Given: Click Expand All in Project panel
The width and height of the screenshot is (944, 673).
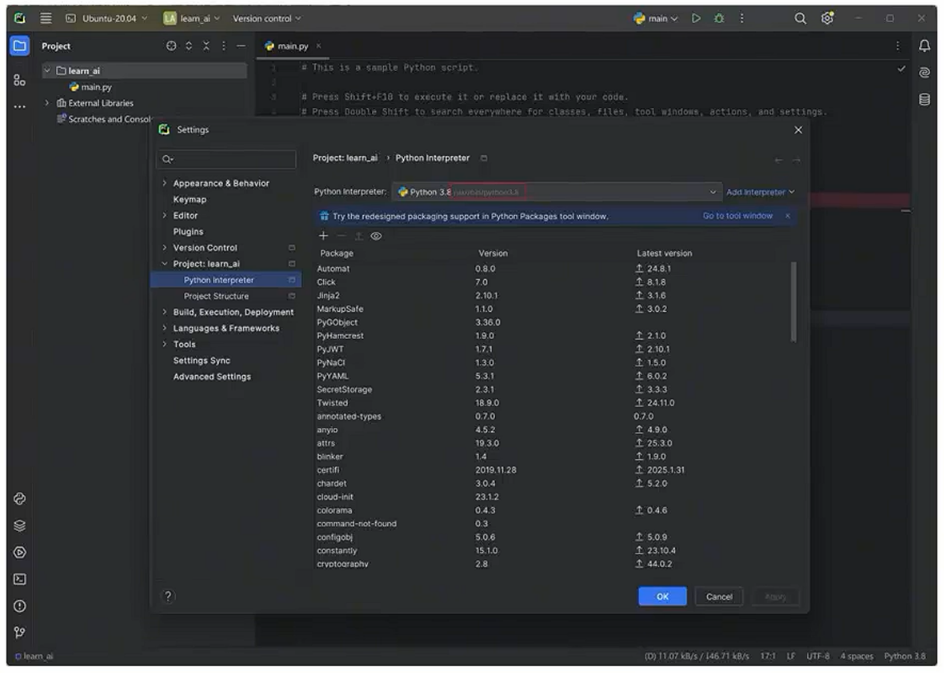Looking at the screenshot, I should tap(188, 46).
